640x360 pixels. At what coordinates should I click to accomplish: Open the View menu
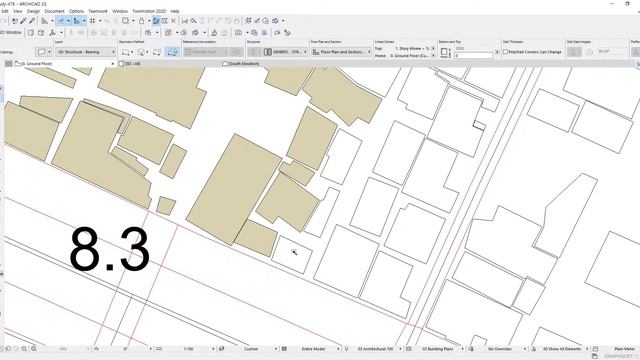coord(18,11)
